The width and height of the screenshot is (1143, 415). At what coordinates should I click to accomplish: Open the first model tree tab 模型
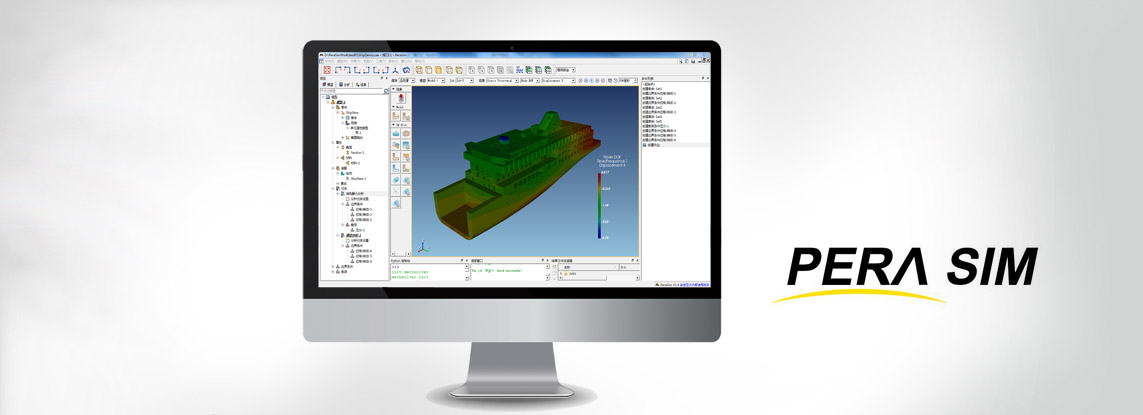click(x=327, y=85)
